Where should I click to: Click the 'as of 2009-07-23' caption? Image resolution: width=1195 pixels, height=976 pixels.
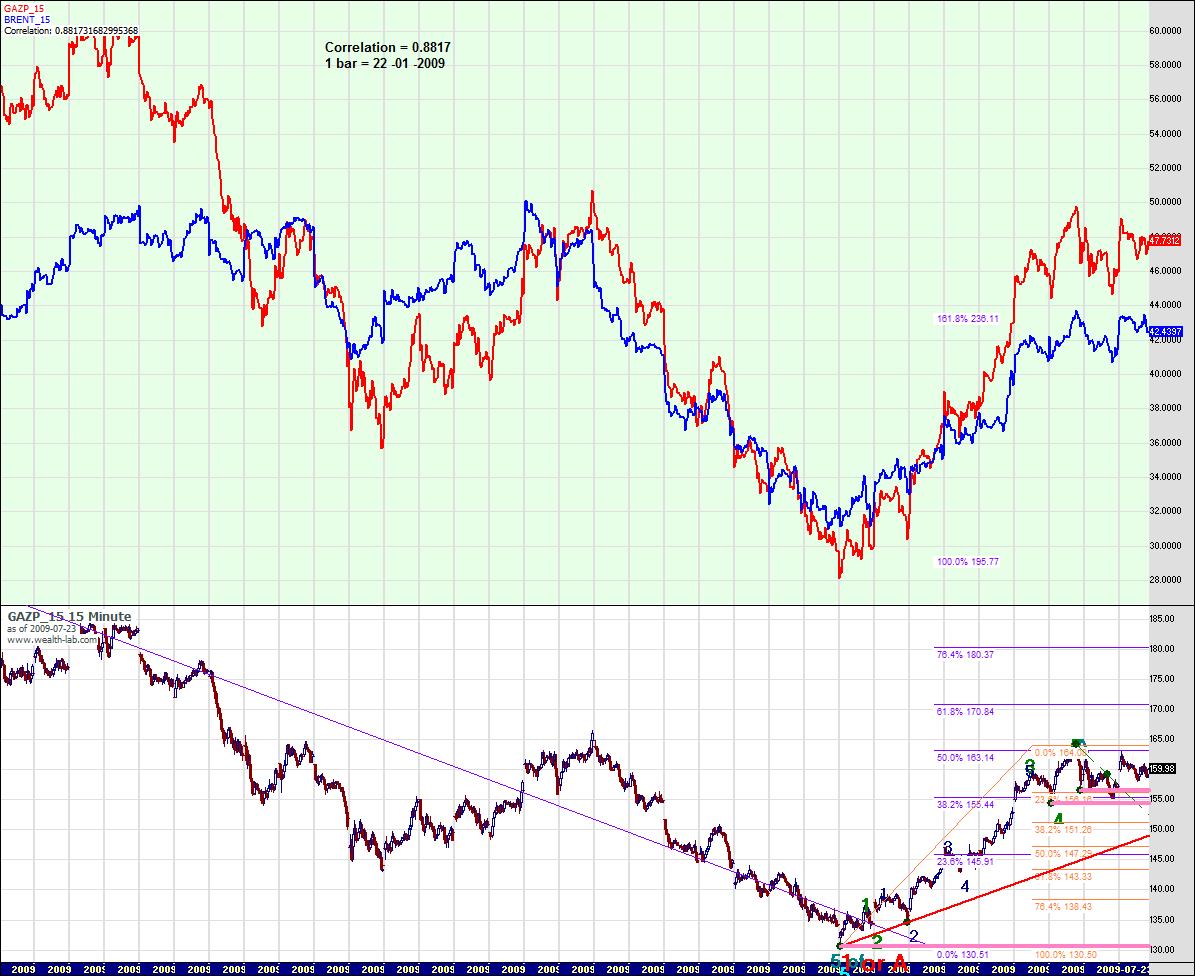42,629
